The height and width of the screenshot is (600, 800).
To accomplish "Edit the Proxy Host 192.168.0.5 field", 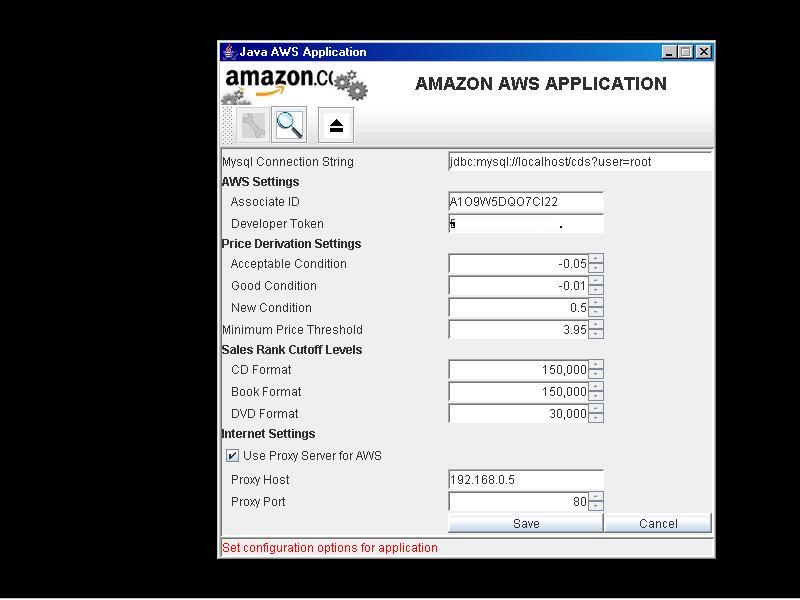I will pos(526,480).
